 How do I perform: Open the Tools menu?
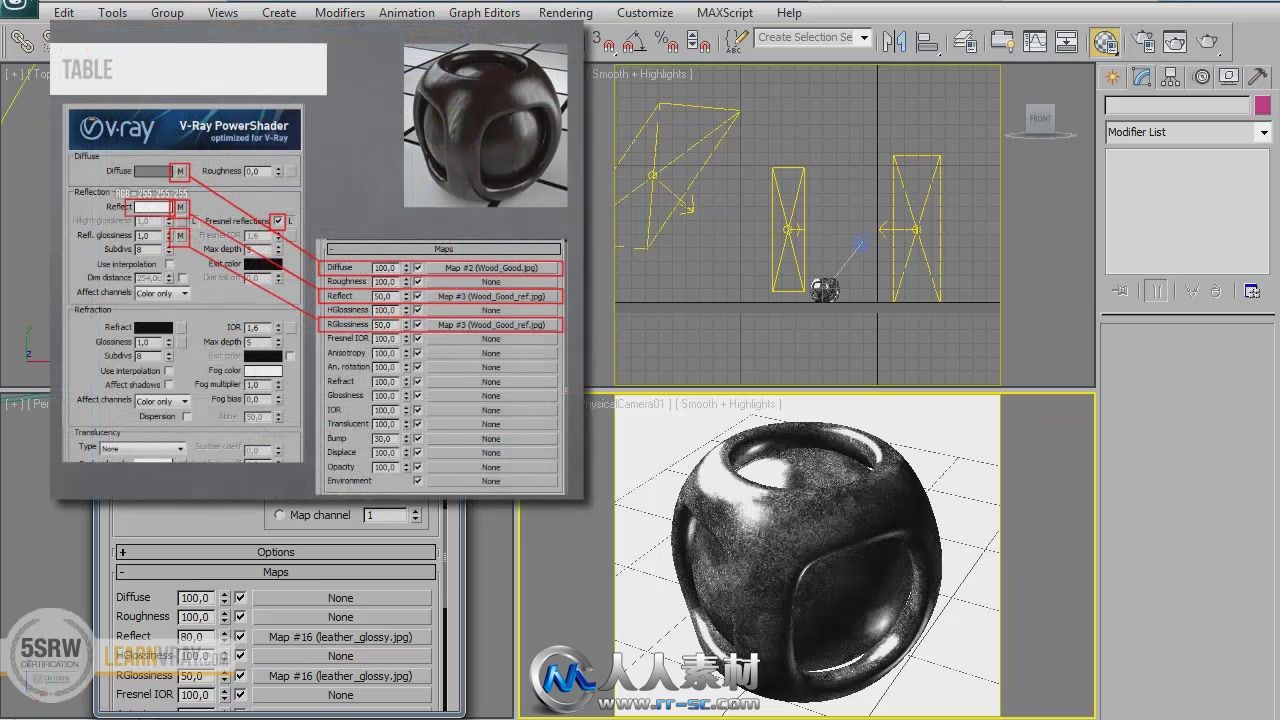(x=112, y=13)
